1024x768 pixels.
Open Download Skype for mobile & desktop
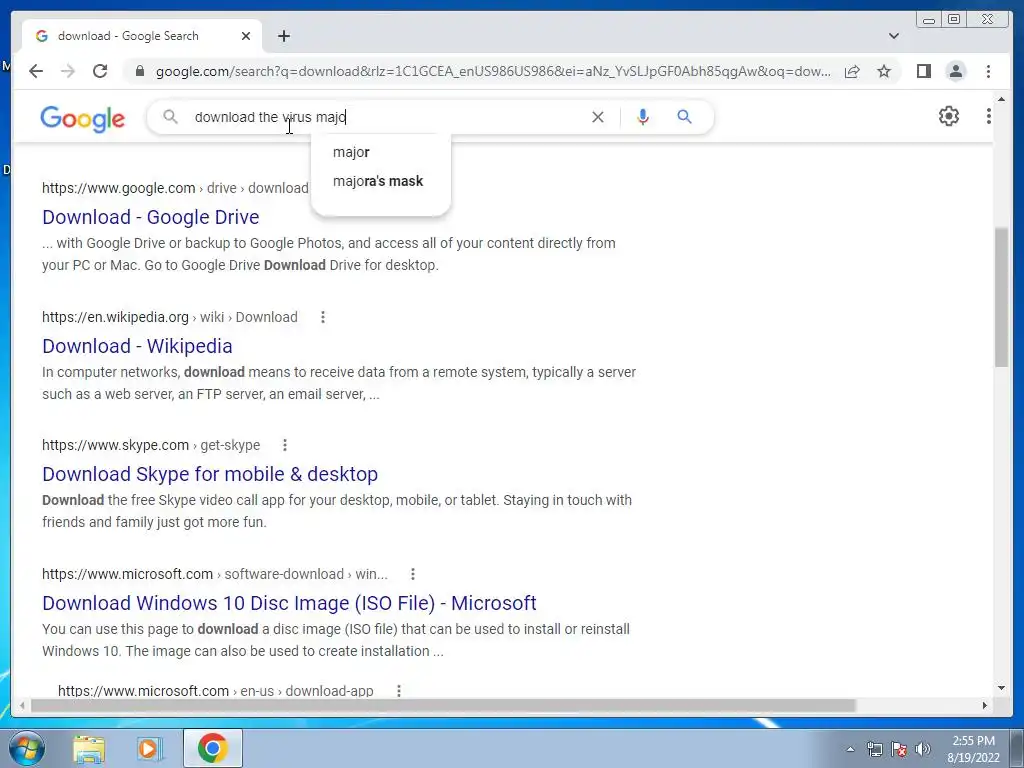210,474
